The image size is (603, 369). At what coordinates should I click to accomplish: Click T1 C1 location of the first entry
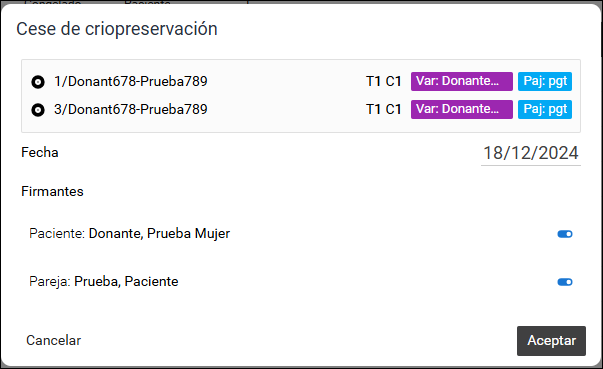coord(383,81)
